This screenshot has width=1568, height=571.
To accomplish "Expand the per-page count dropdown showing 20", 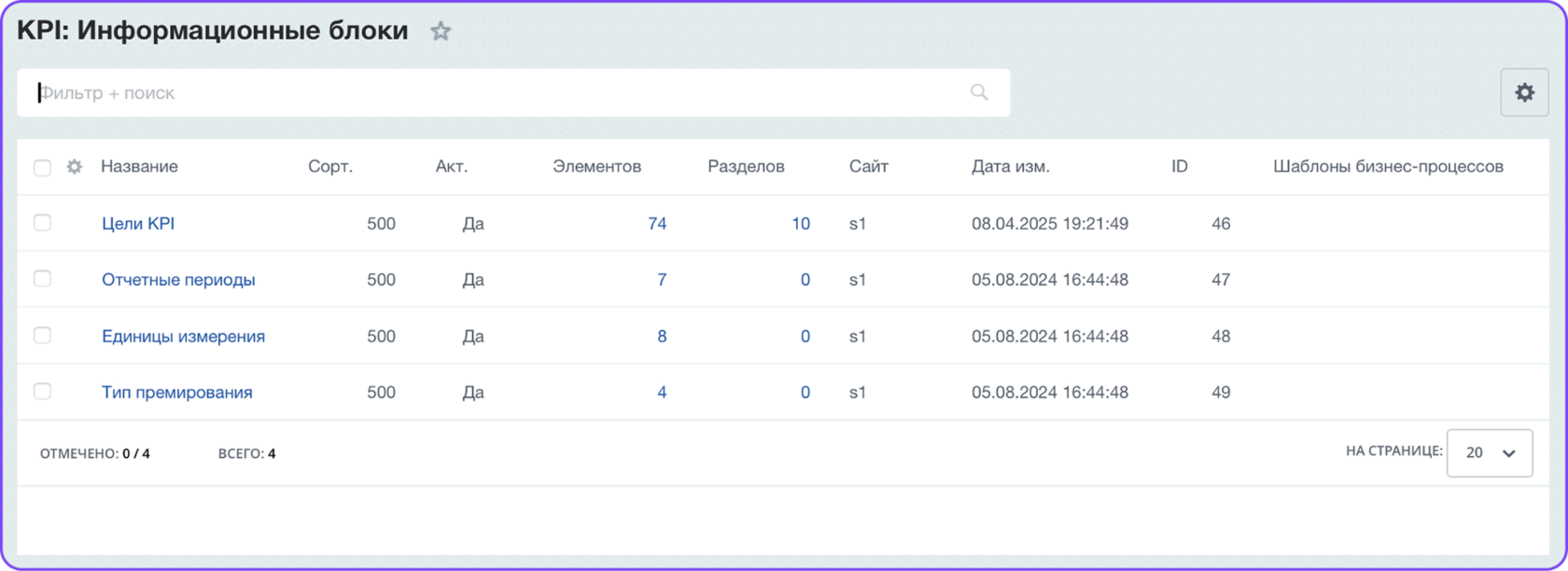I will coord(1489,453).
